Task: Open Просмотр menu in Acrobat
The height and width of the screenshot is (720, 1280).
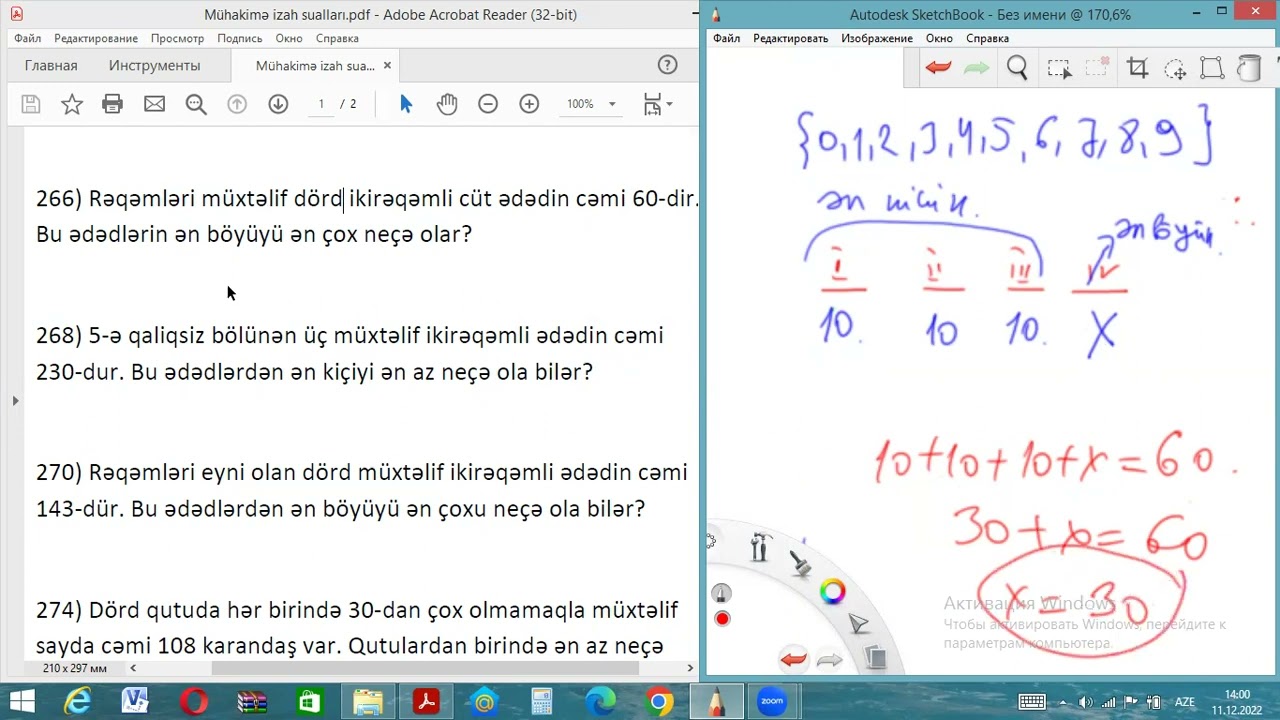Action: point(177,38)
